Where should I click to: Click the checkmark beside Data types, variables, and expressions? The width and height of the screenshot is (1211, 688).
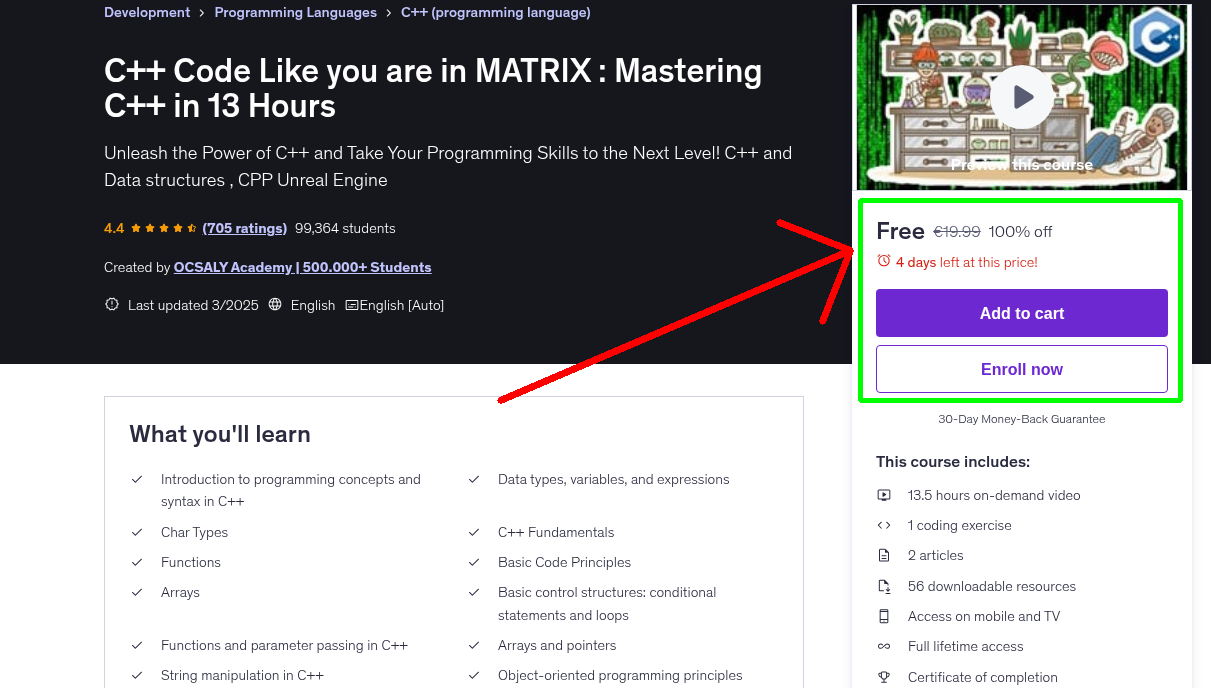[x=474, y=479]
